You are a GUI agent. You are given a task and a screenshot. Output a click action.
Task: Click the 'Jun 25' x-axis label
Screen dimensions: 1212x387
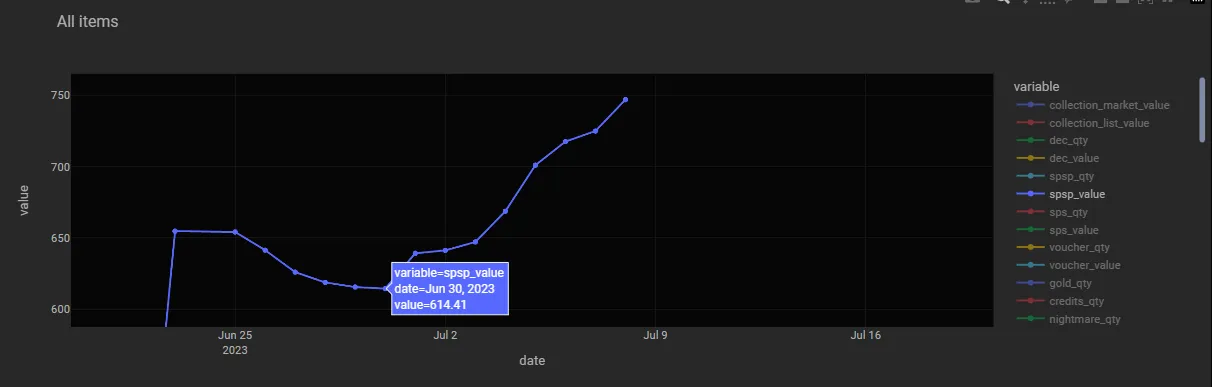pos(235,336)
